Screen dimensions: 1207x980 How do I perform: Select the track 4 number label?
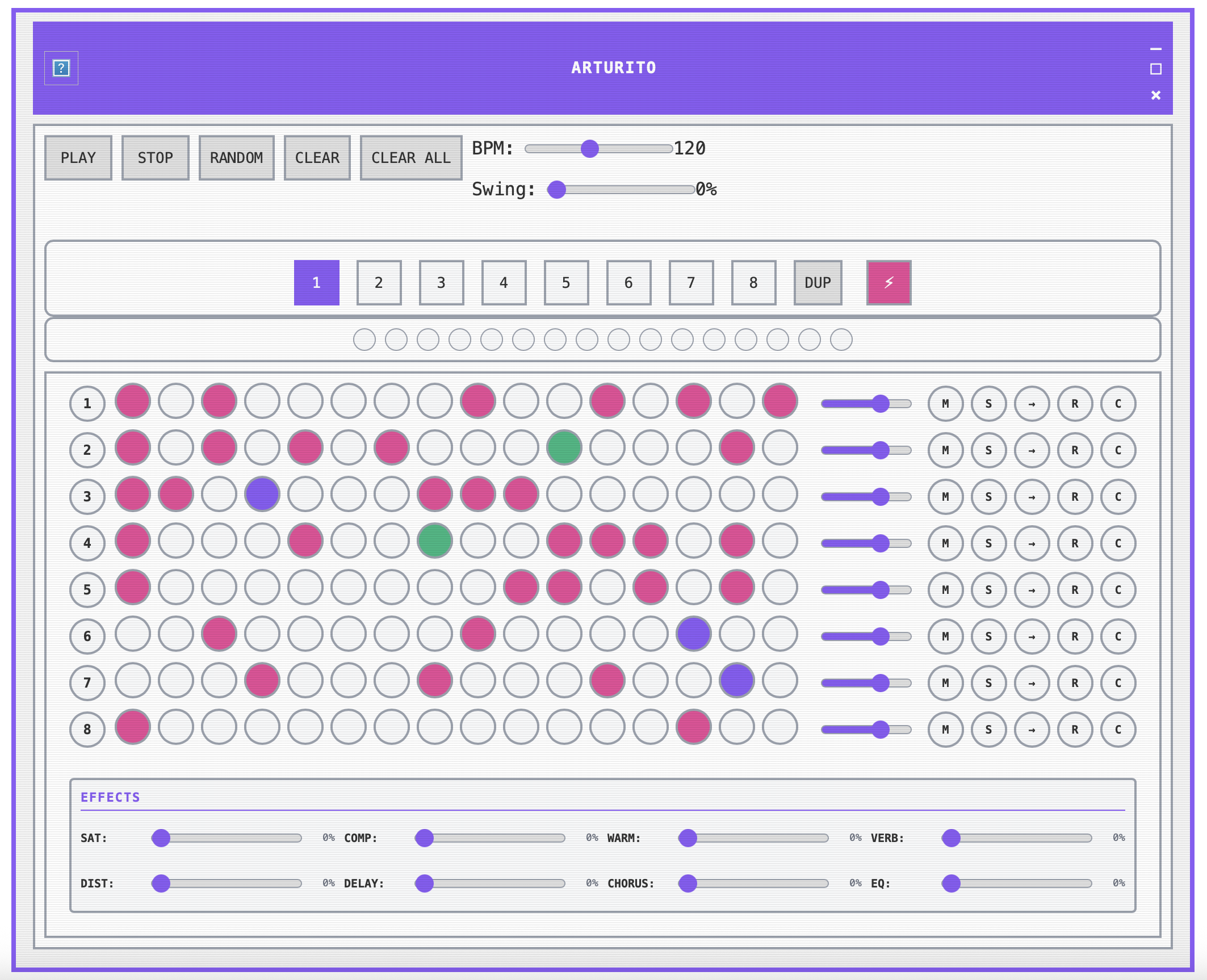click(x=87, y=543)
